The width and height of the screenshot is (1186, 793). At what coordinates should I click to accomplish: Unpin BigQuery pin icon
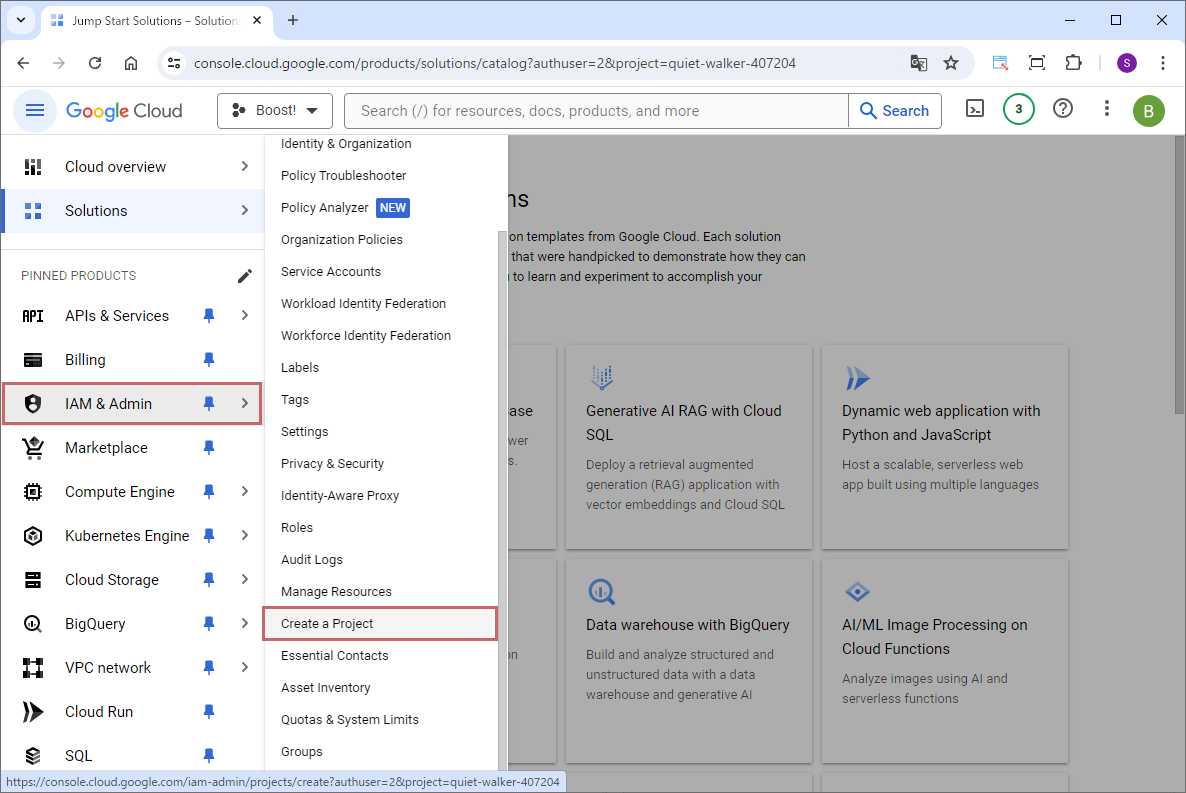[209, 623]
